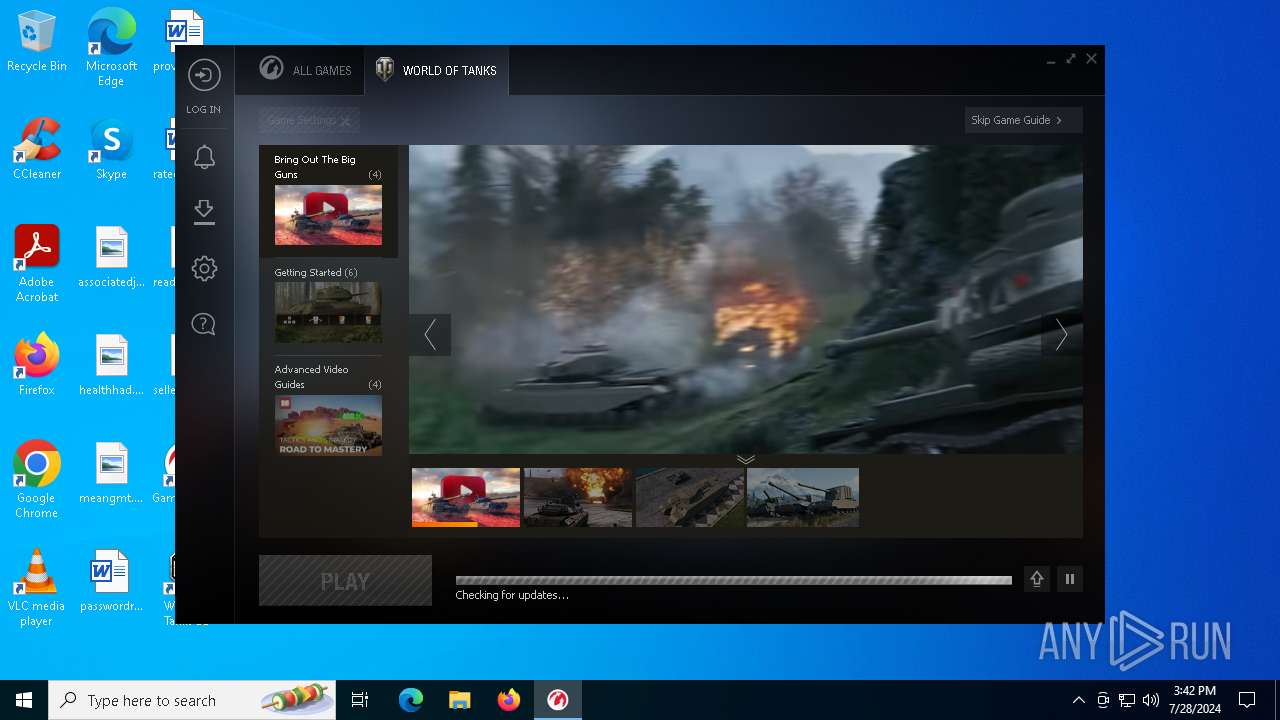The height and width of the screenshot is (720, 1280).
Task: Open the help question mark icon
Action: [x=204, y=324]
